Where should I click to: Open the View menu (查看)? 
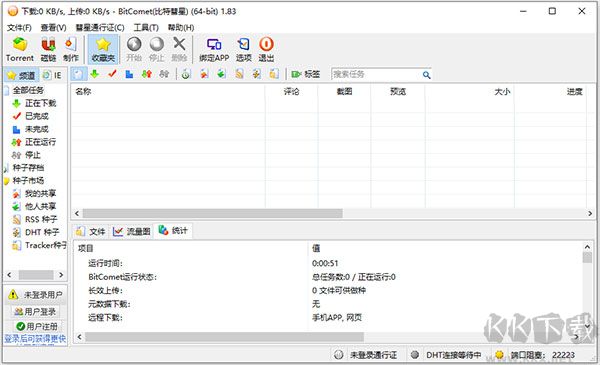[54, 28]
